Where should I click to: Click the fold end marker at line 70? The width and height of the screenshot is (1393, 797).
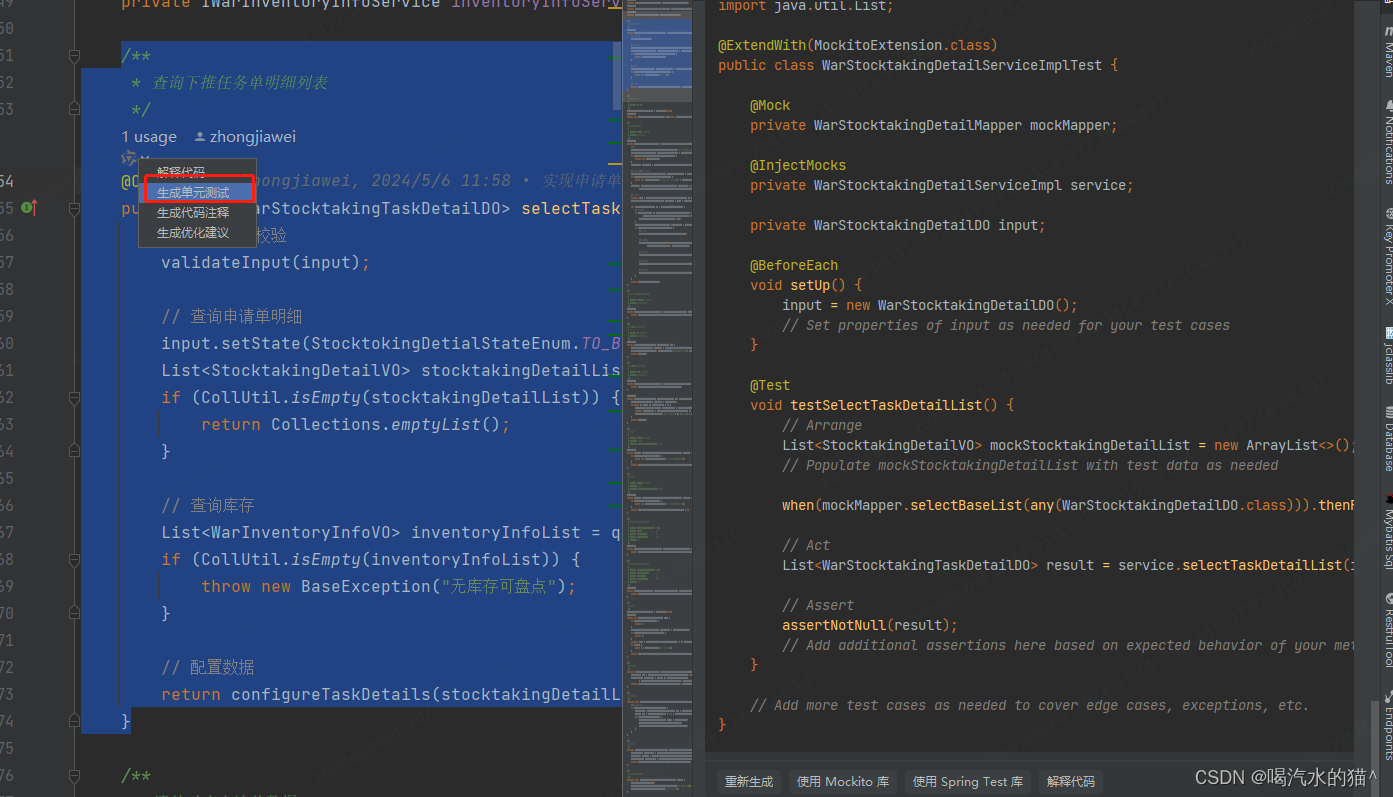74,613
